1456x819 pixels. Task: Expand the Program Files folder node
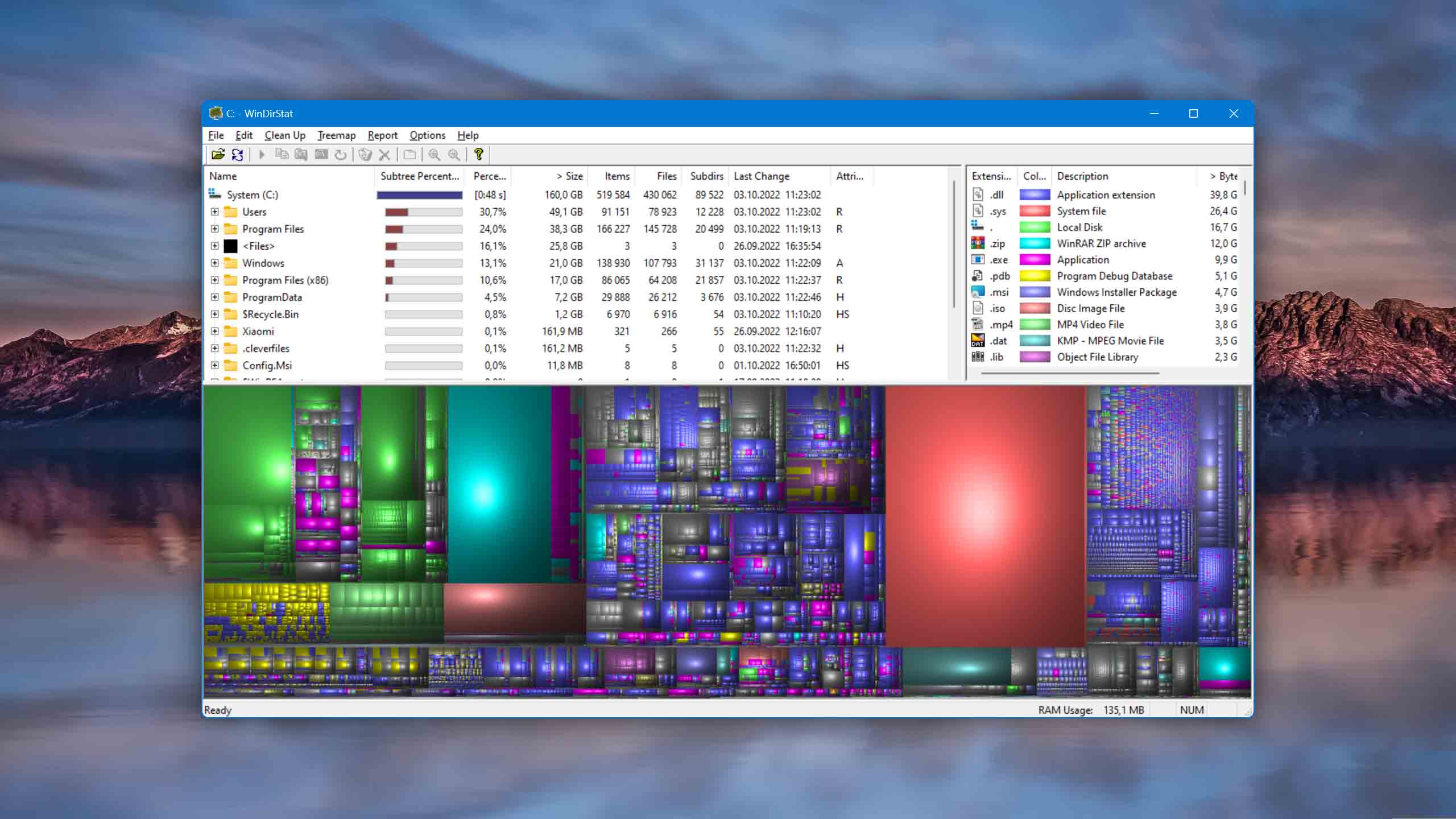(x=214, y=229)
